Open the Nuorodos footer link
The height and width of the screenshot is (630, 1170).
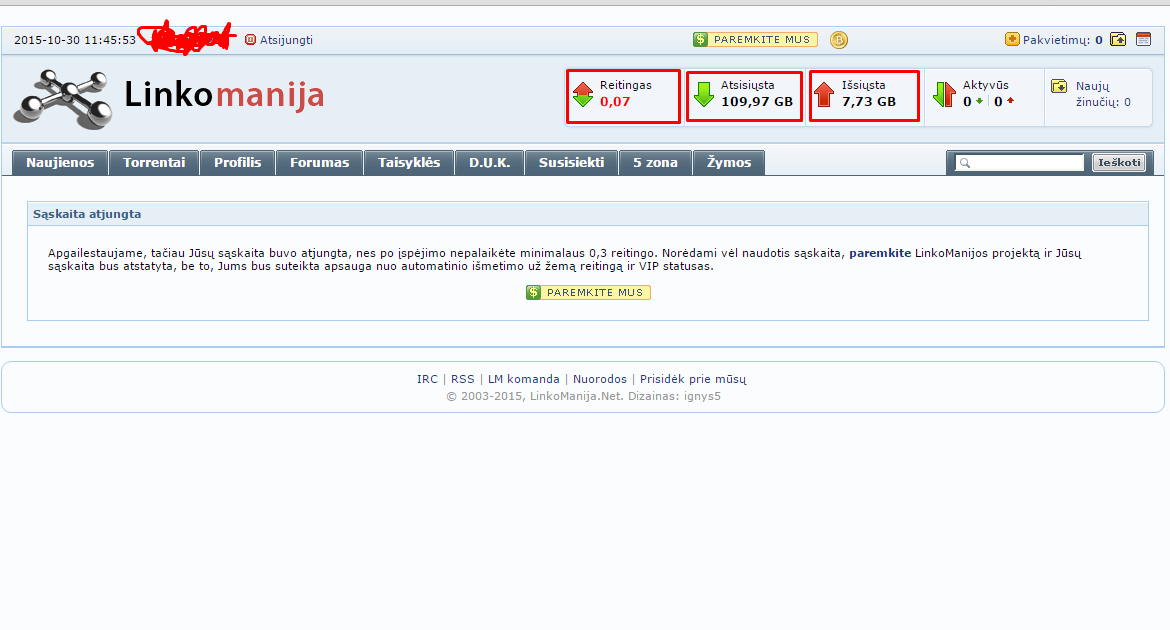click(x=600, y=379)
